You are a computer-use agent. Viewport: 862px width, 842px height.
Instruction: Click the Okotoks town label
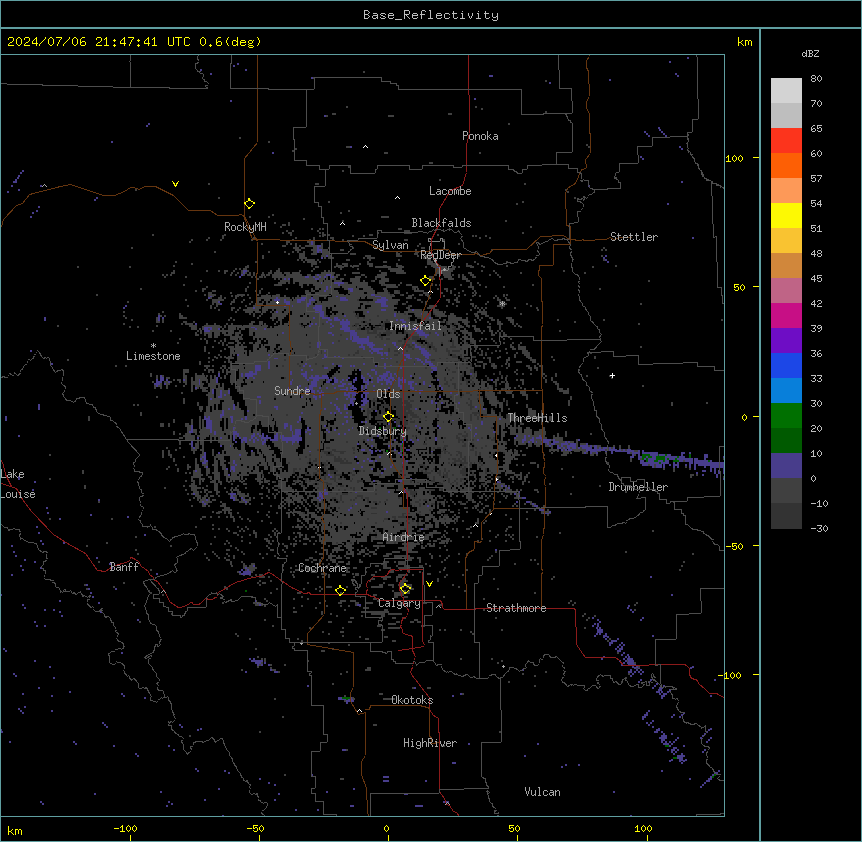(412, 700)
